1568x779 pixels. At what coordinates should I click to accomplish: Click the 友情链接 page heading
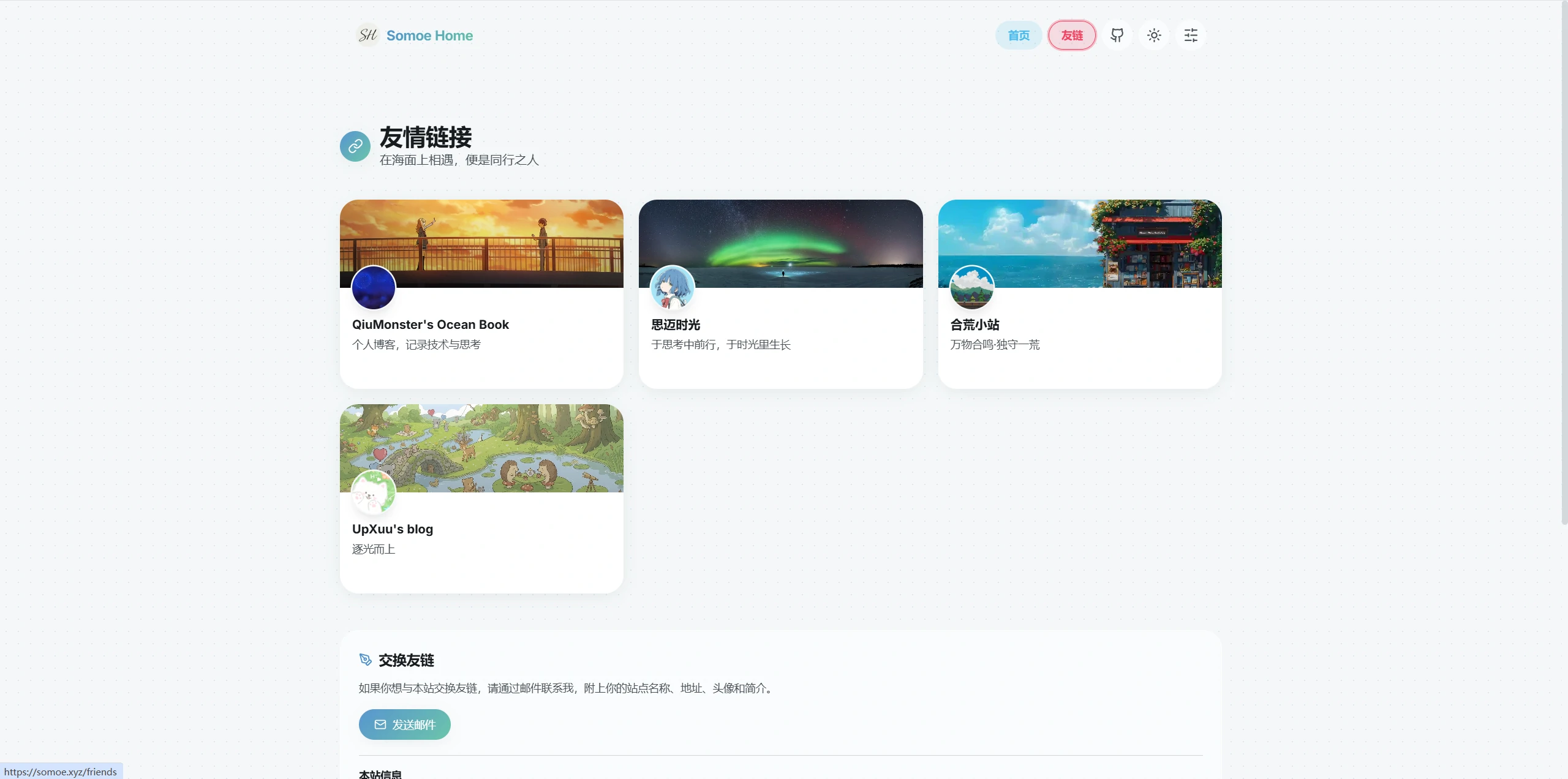click(x=426, y=137)
